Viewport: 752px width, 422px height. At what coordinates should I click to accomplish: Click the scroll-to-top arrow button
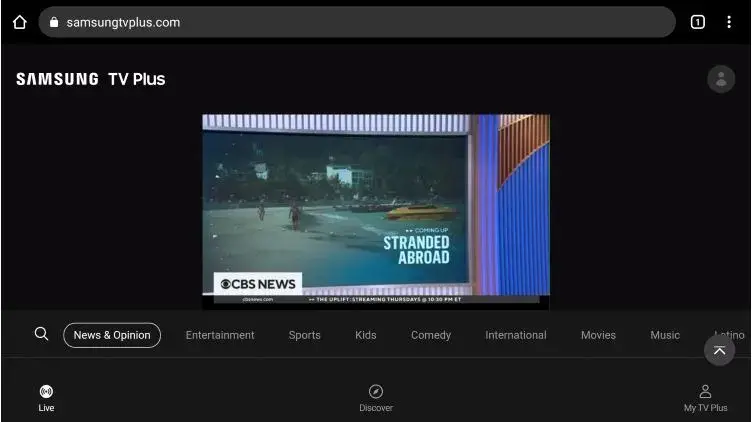[x=719, y=351]
